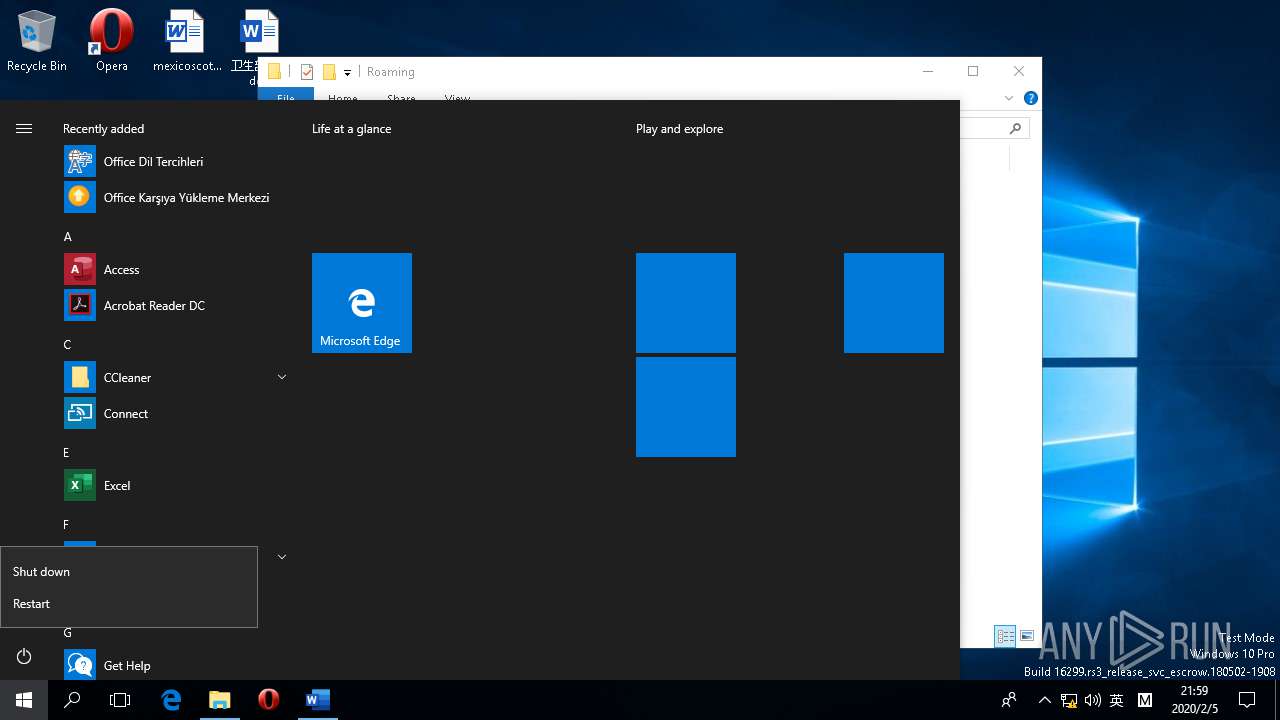Expand the folder chevron under F
The width and height of the screenshot is (1280, 720).
point(282,557)
